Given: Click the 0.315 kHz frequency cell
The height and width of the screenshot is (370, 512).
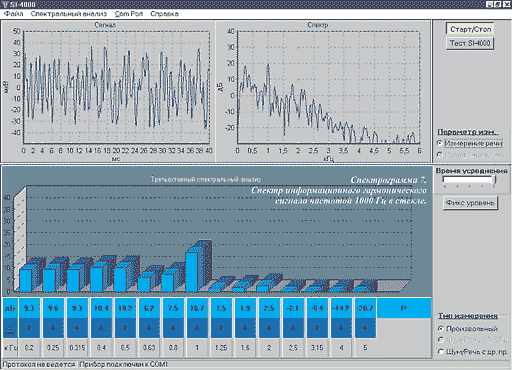Looking at the screenshot, I should (77, 348).
